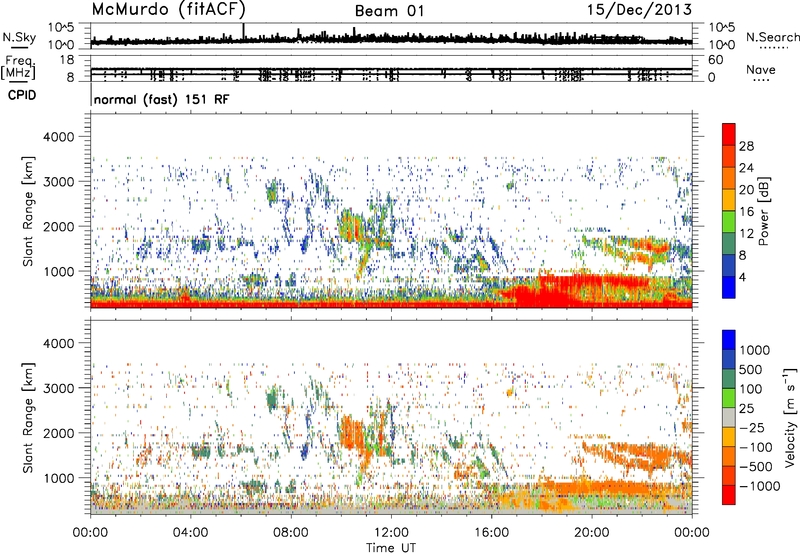Click the gray segment of velocity colorbar

pyautogui.click(x=729, y=418)
